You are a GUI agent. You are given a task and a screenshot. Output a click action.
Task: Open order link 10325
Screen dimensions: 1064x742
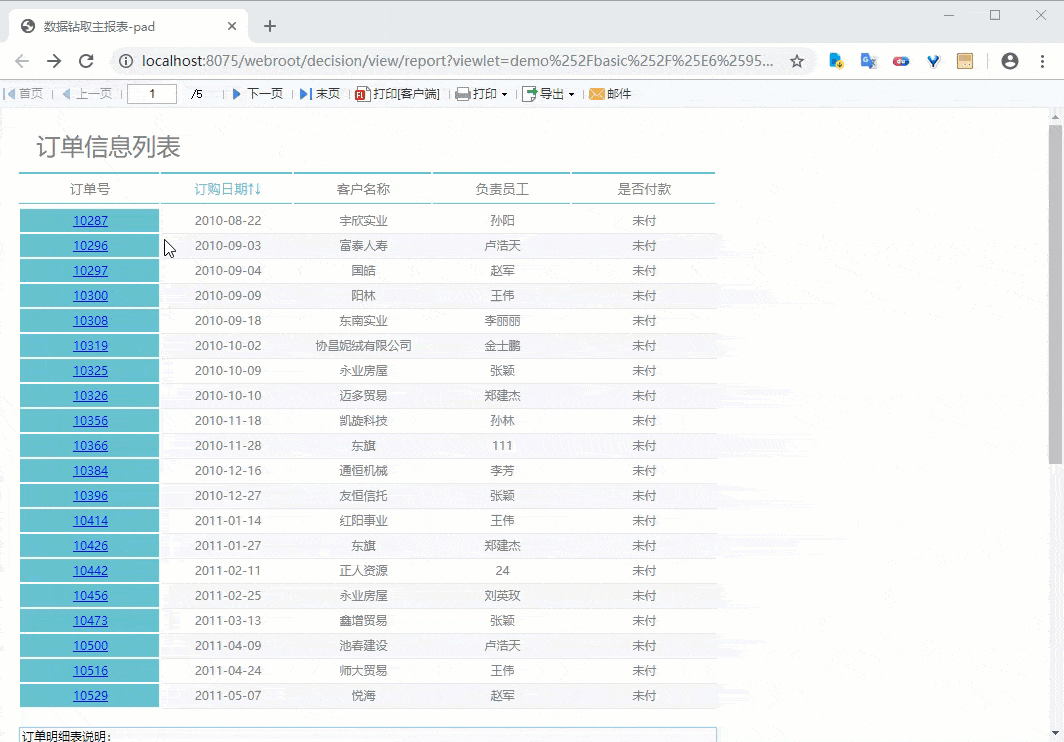[x=90, y=371]
